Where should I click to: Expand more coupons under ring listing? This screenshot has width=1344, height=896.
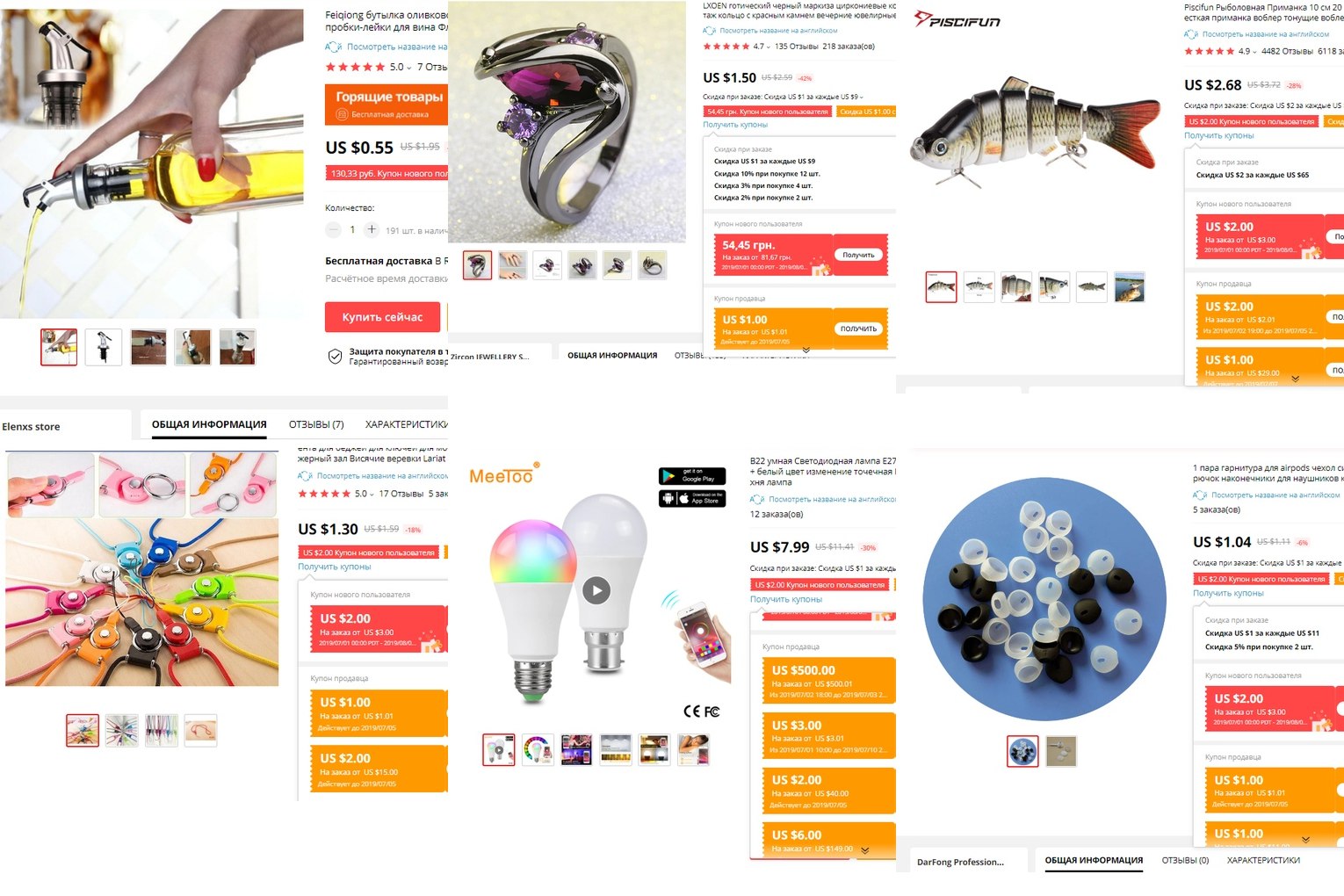point(806,350)
